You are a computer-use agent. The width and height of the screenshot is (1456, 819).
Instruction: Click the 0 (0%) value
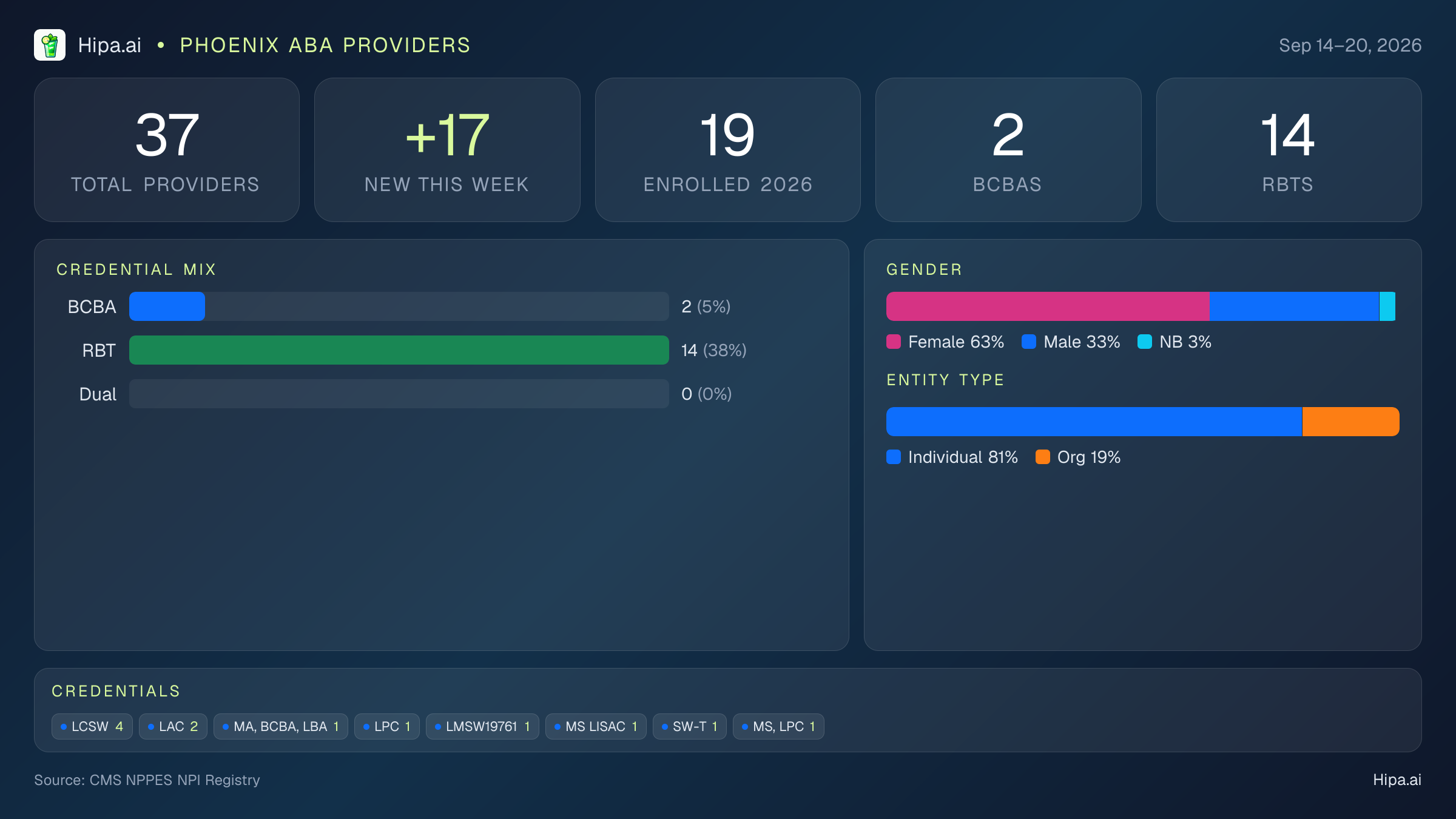[706, 394]
